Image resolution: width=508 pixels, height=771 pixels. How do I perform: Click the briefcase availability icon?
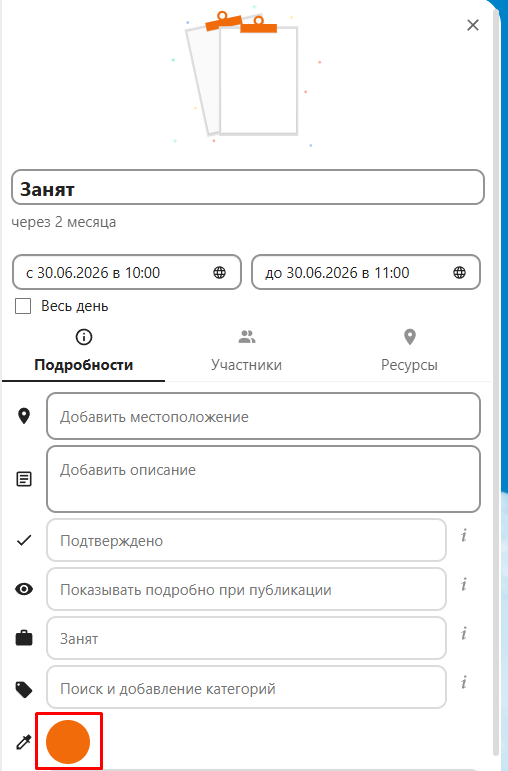tap(24, 638)
